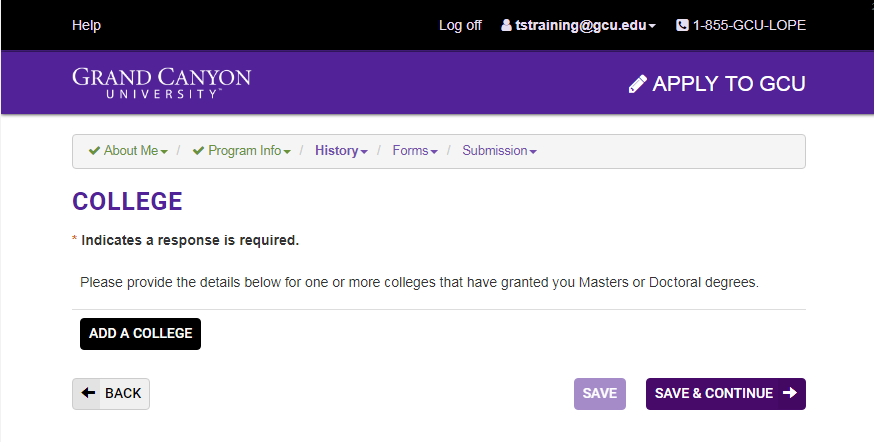Screen dimensions: 874x442
Task: Open the History section menu
Action: (x=341, y=150)
